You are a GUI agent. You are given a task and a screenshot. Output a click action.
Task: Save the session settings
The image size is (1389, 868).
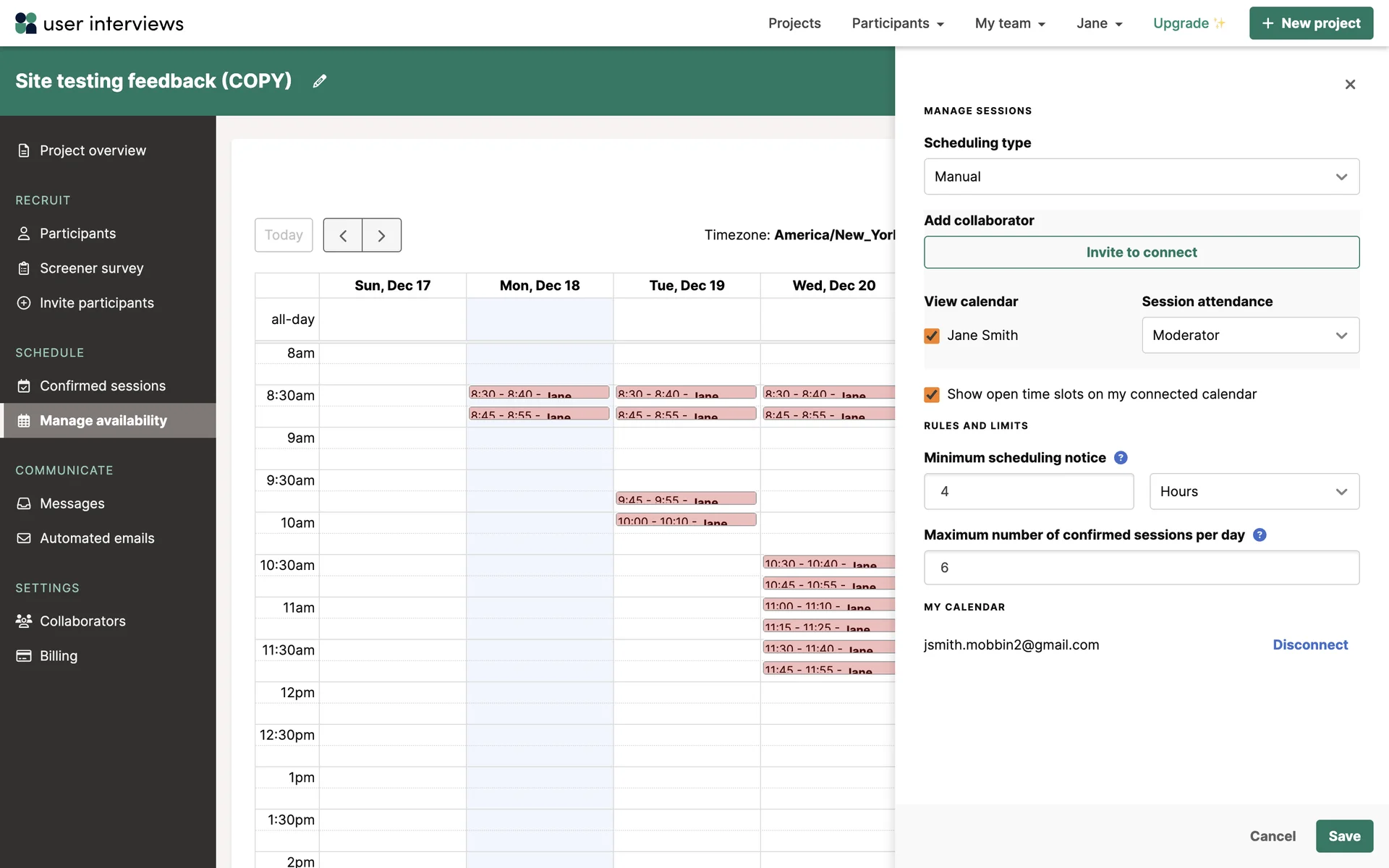click(1343, 836)
